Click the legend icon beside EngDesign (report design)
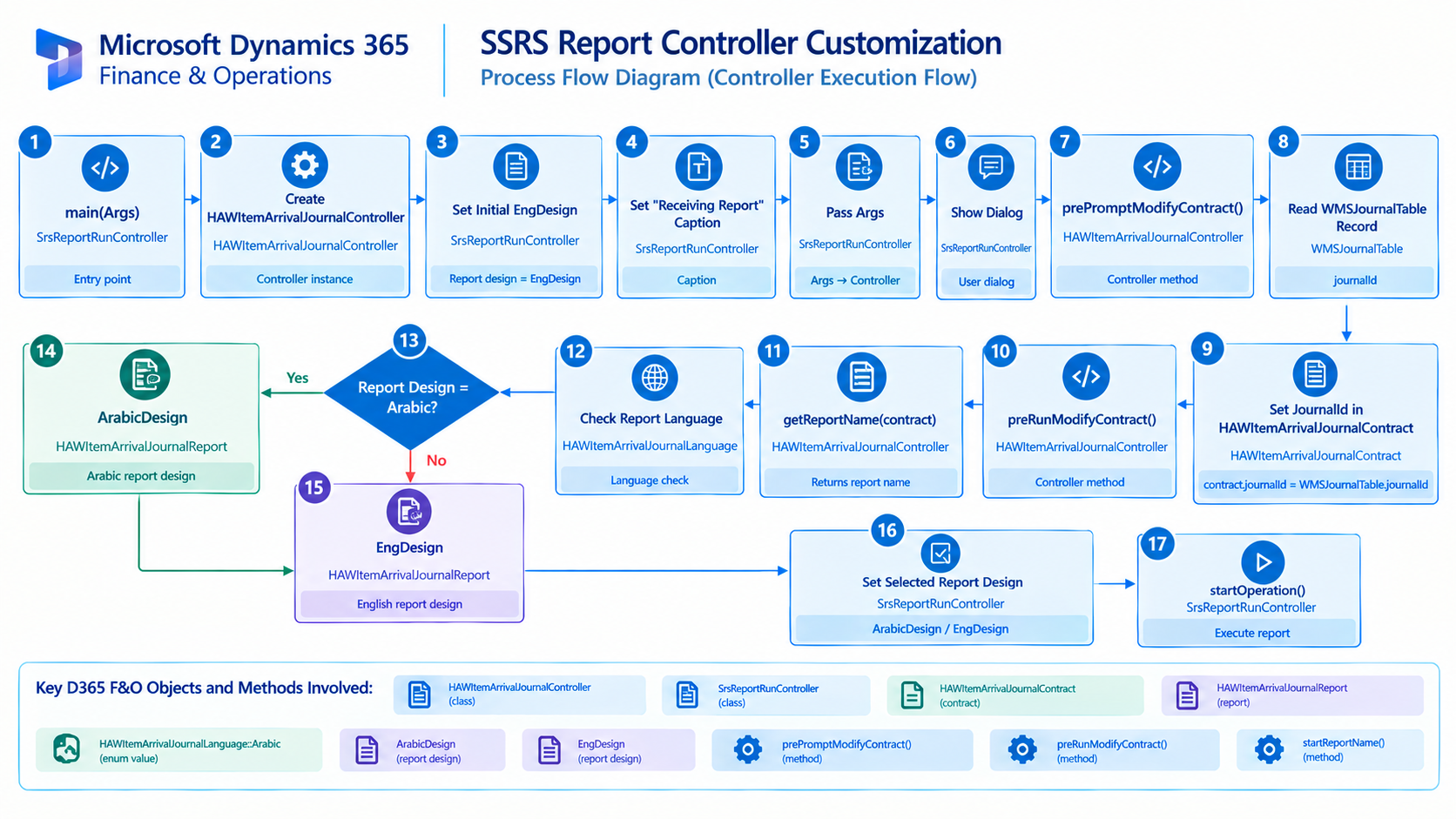 (549, 749)
